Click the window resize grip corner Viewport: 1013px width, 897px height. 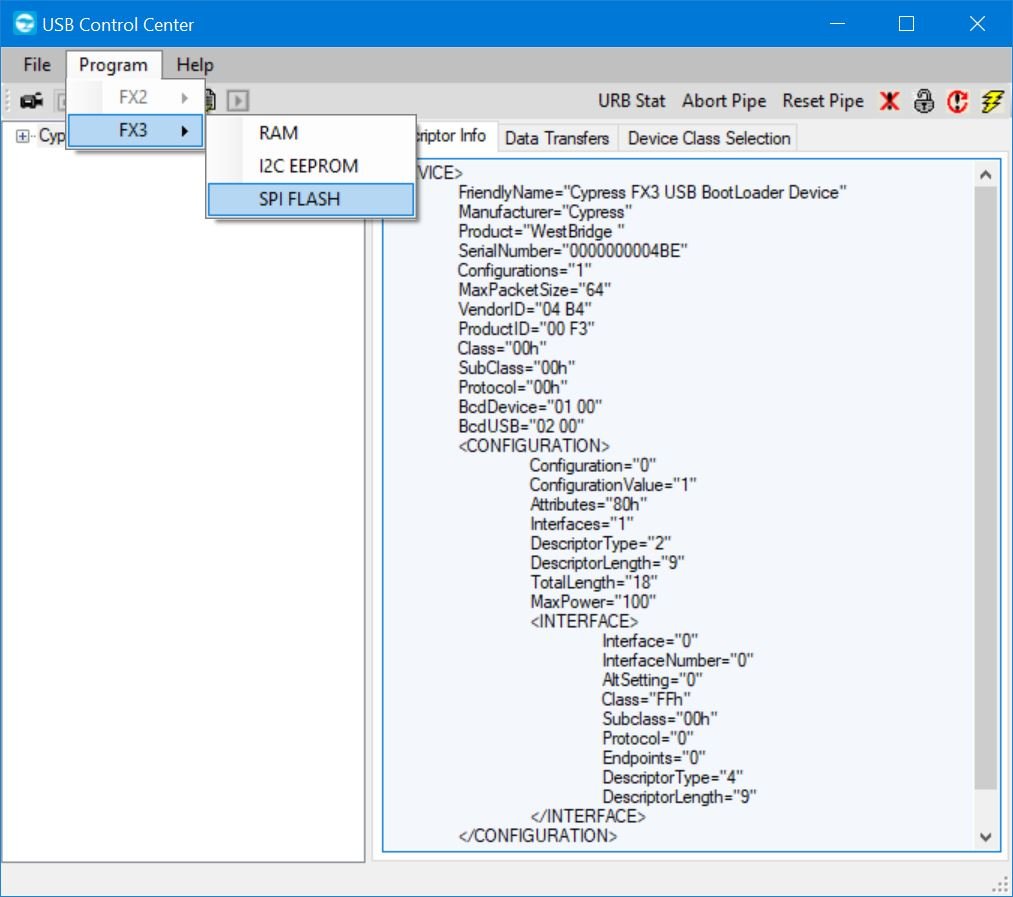(1001, 884)
